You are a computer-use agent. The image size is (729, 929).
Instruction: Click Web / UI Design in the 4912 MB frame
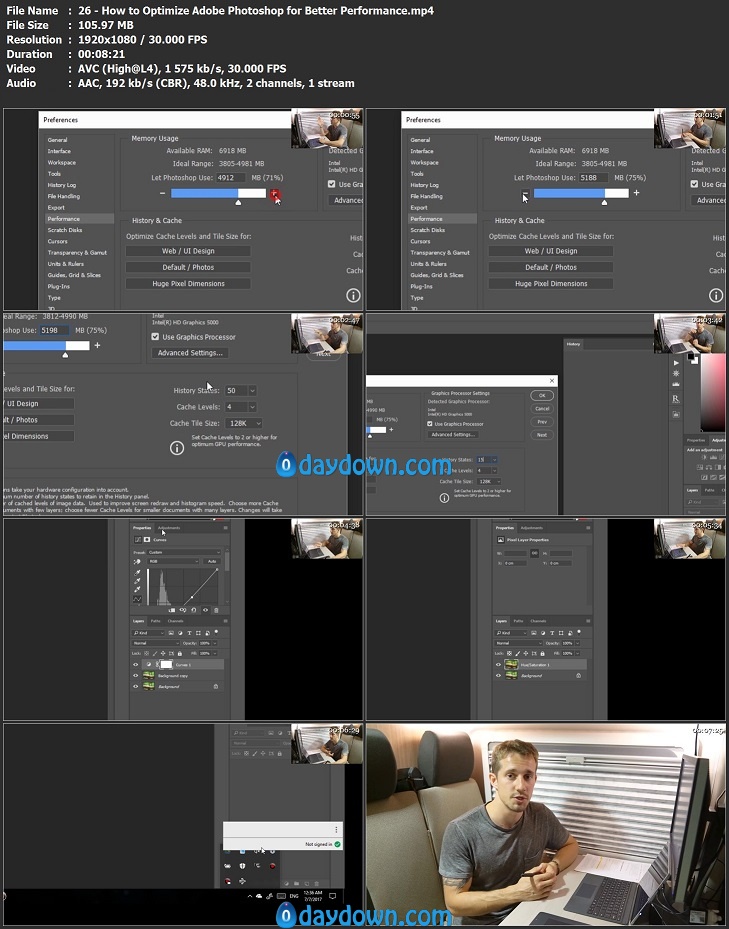click(x=188, y=251)
